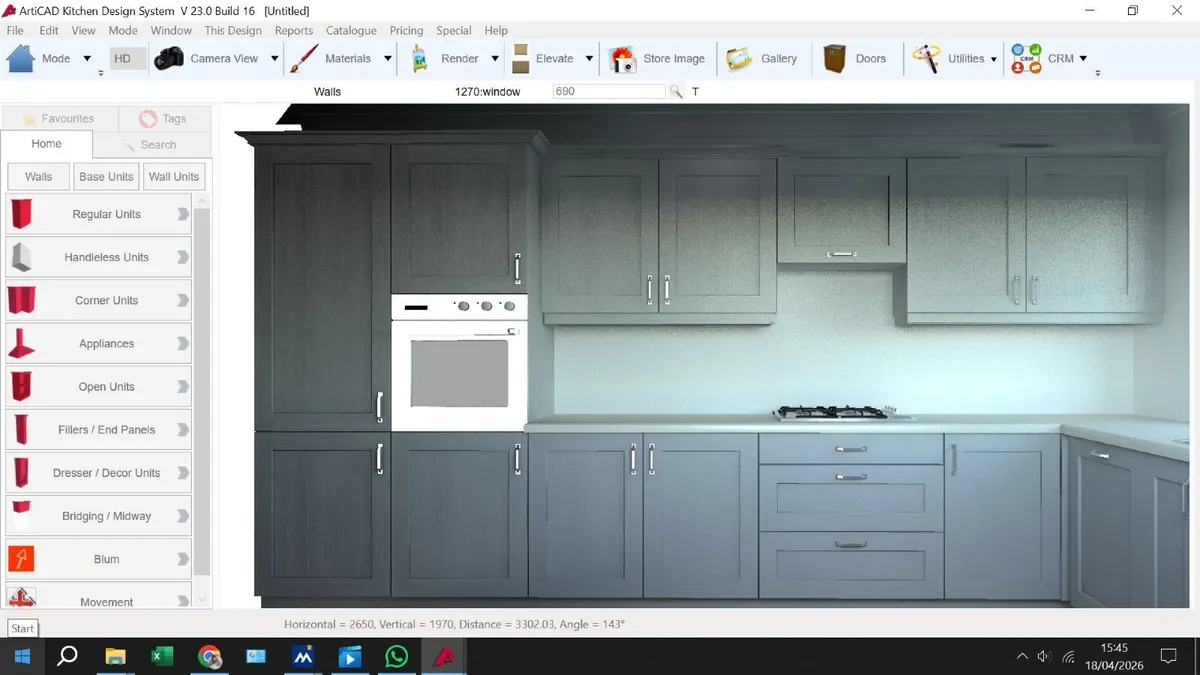Screen dimensions: 1200x675
Task: Toggle HD mode
Action: tap(126, 58)
